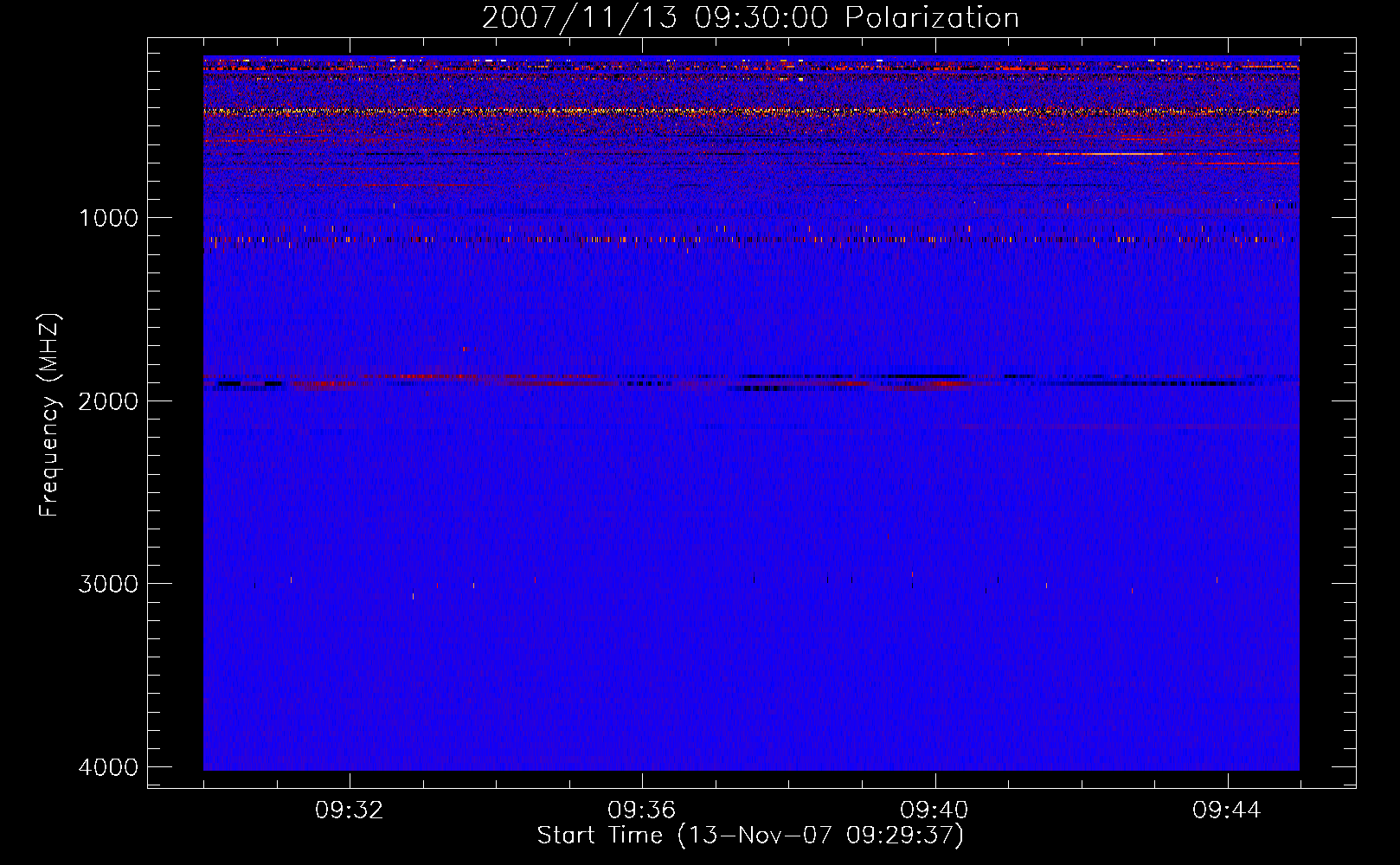Select the 'Frequency (MHZ)' y-axis label
This screenshot has height=865, width=1400.
pyautogui.click(x=50, y=414)
